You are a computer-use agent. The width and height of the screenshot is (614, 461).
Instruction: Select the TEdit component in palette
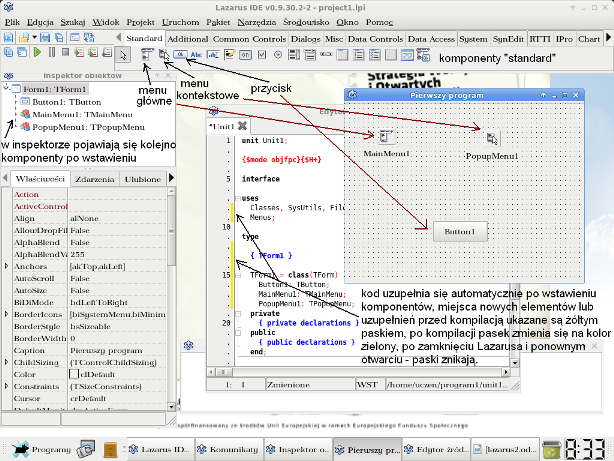click(x=213, y=54)
